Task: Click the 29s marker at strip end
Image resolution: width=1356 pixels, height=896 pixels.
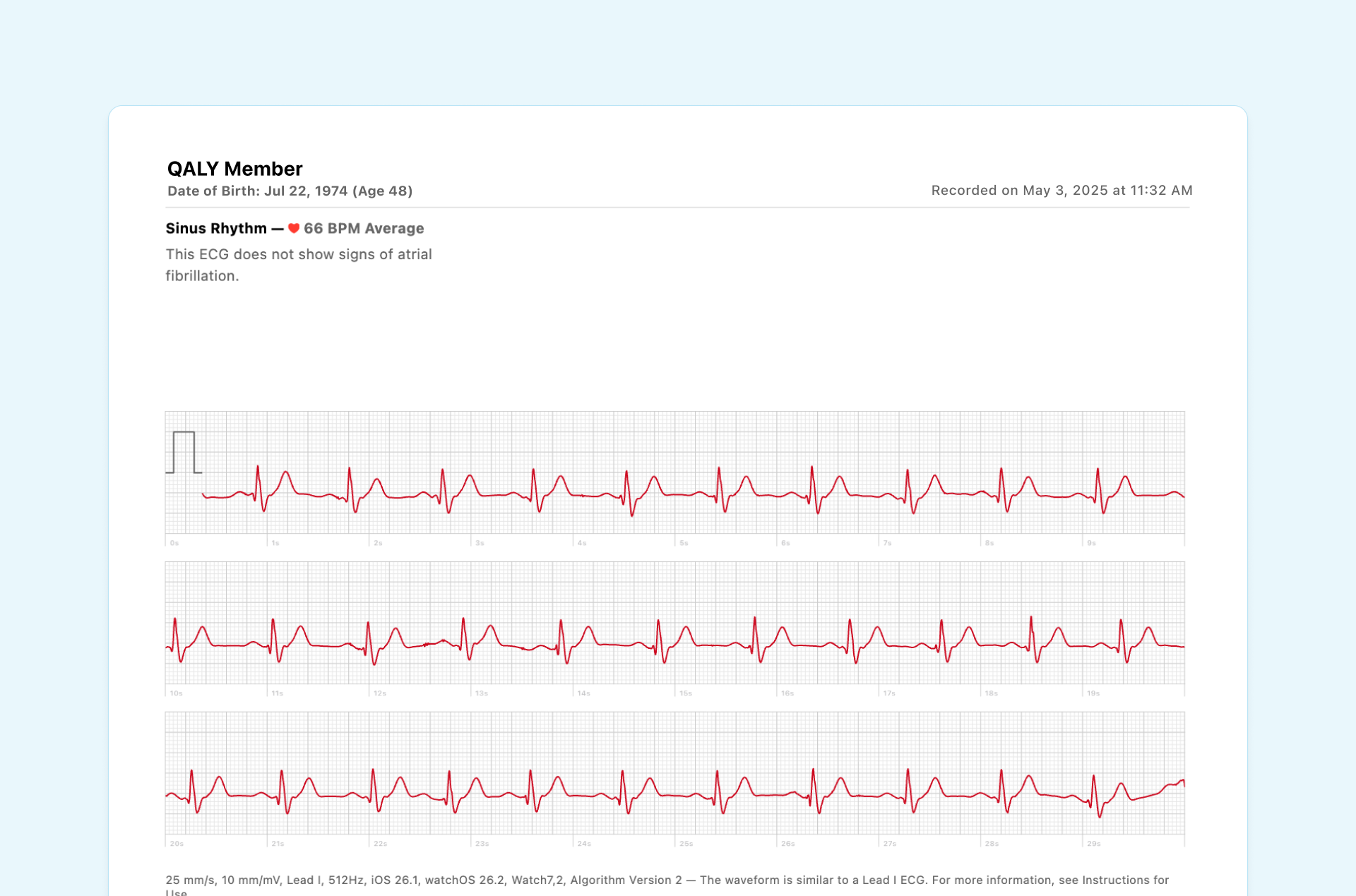Action: click(1093, 843)
